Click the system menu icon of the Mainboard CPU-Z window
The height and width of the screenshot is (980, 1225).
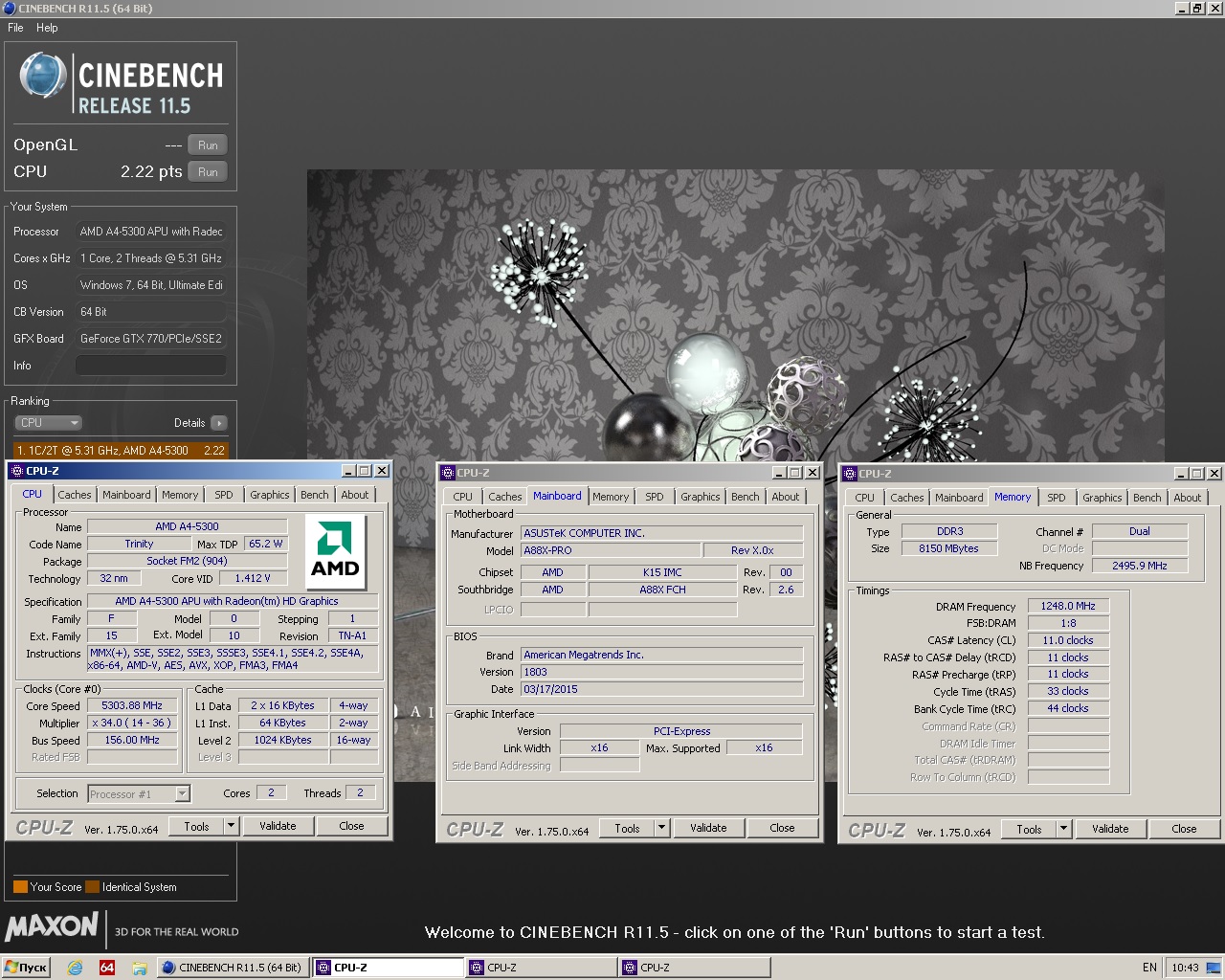[448, 473]
